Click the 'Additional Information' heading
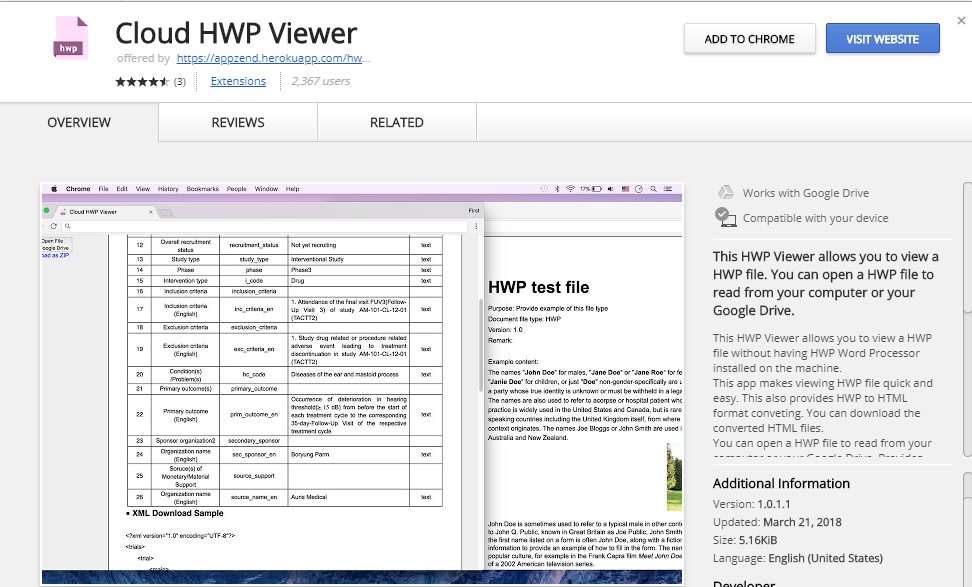Viewport: 972px width, 587px height. (x=781, y=483)
